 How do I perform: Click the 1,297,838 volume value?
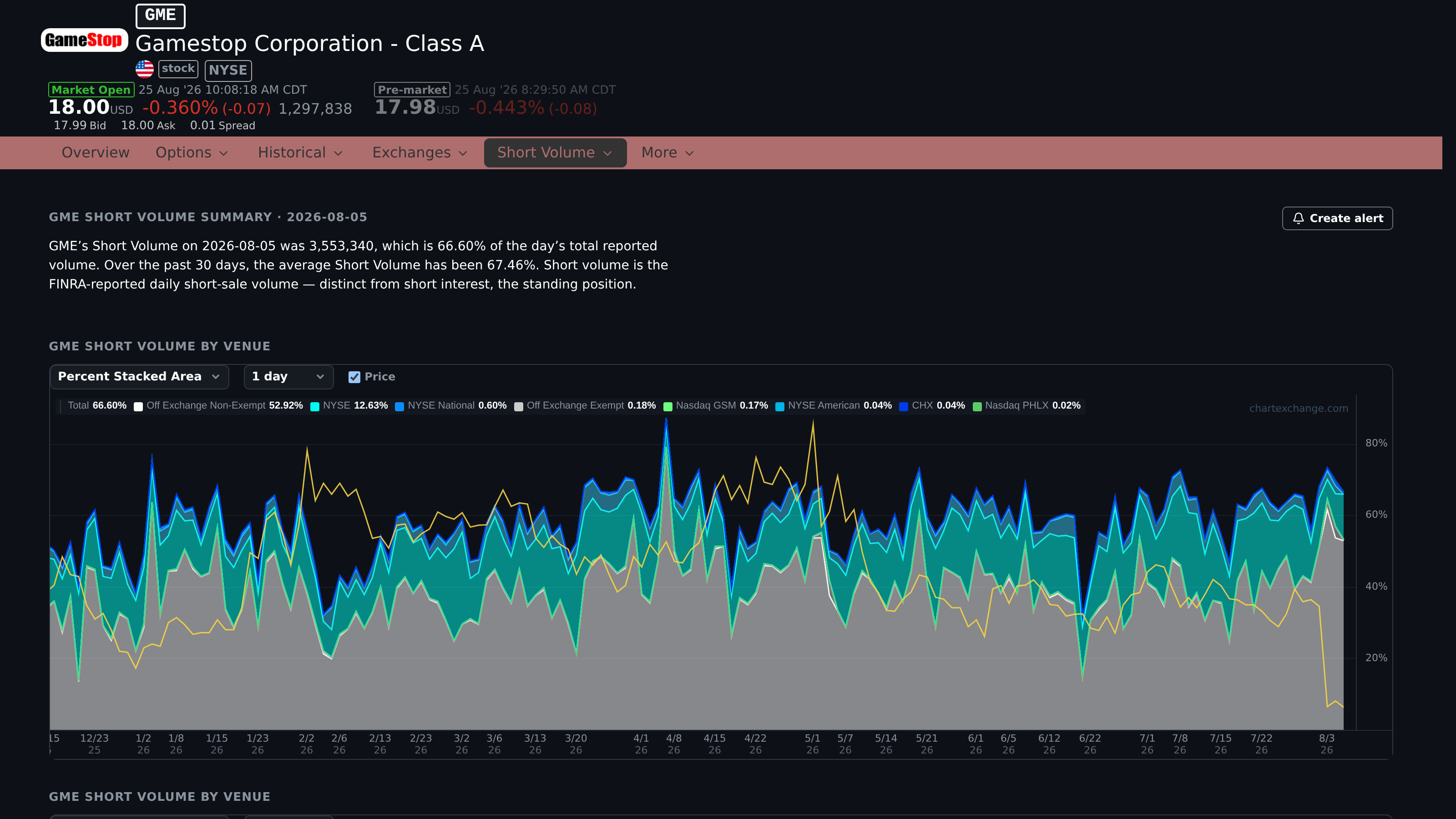[315, 109]
